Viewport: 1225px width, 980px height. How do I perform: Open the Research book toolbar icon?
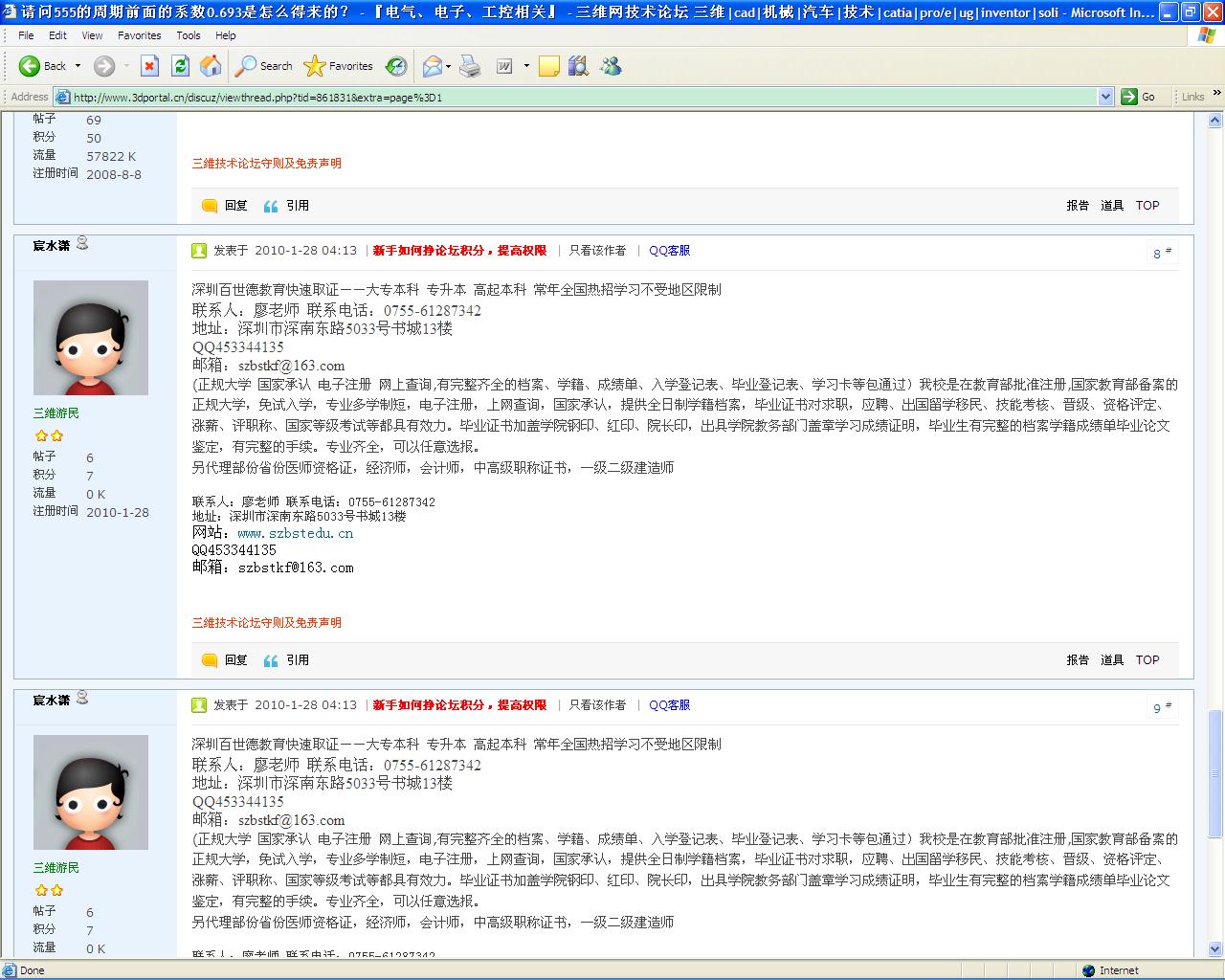(x=578, y=66)
